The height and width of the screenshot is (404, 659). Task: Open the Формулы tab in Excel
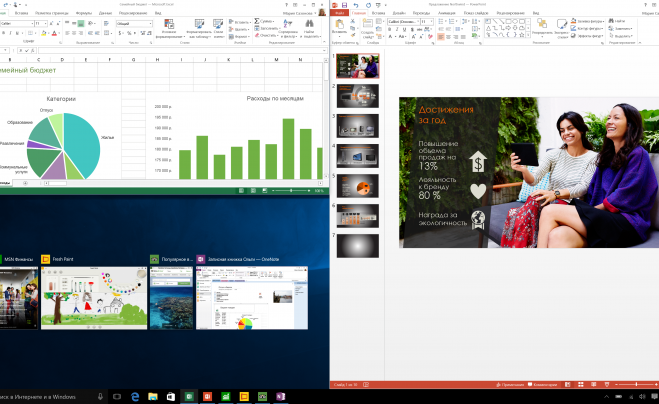click(x=84, y=13)
